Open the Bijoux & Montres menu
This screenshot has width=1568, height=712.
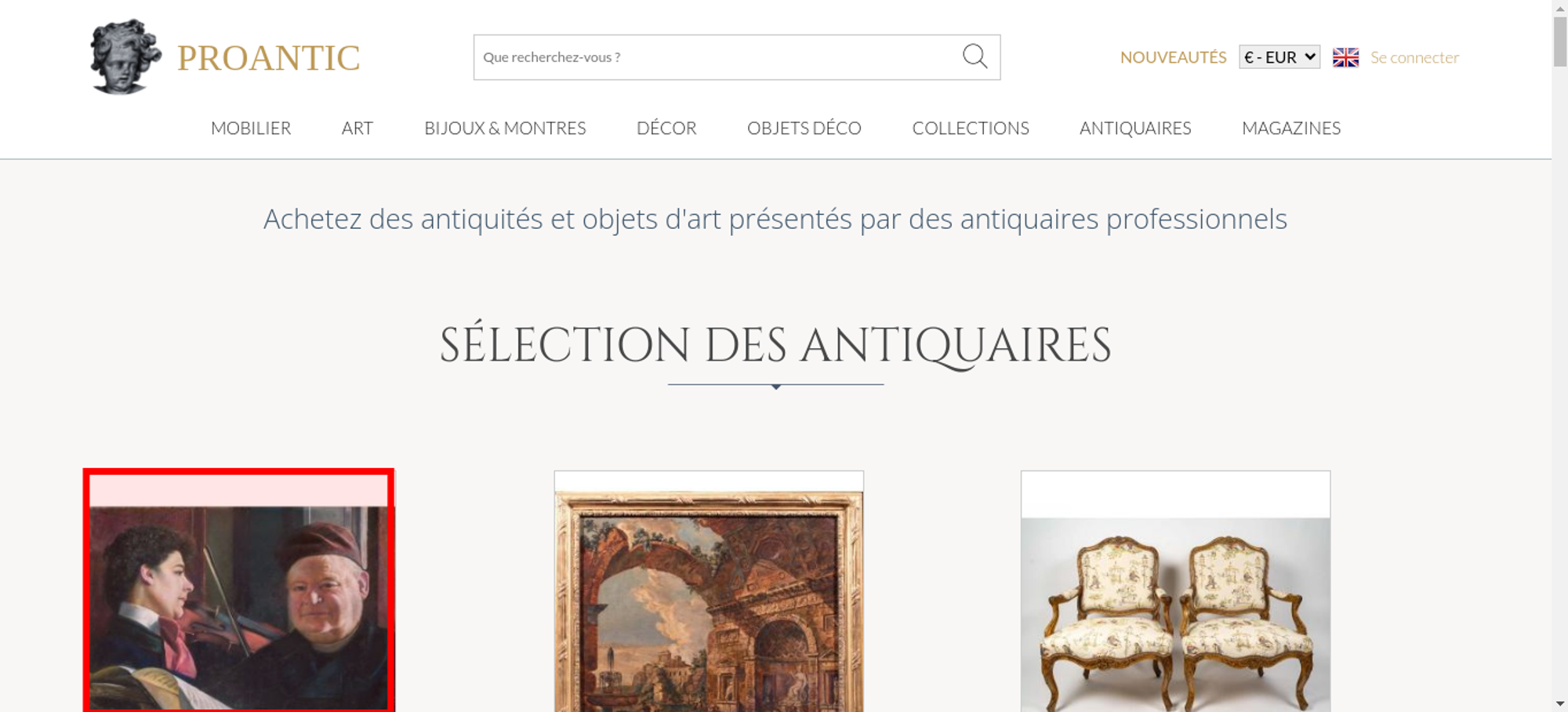[505, 128]
